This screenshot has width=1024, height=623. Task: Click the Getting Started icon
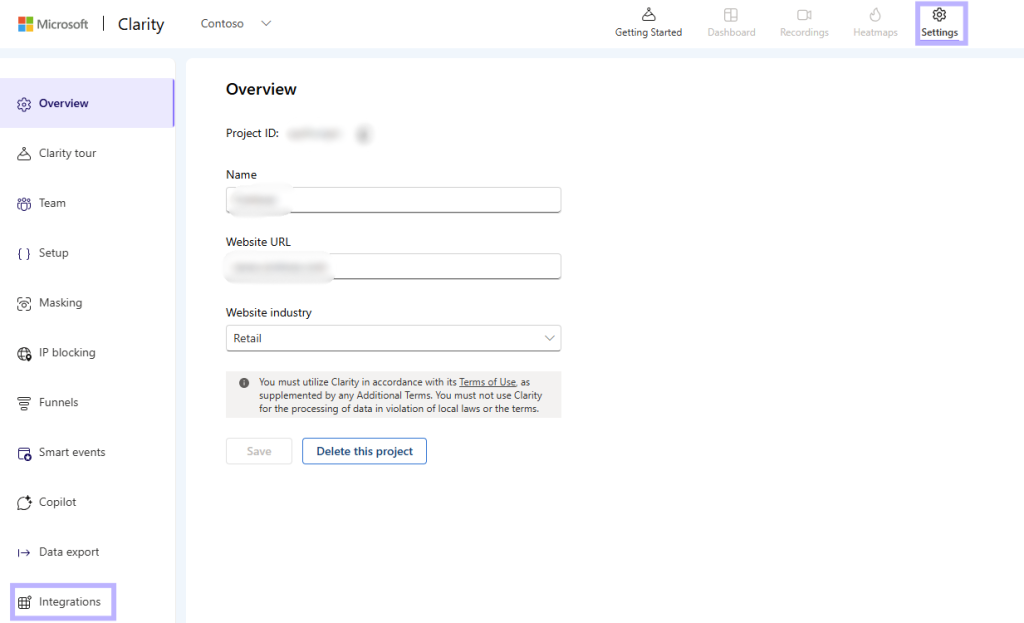[x=648, y=14]
